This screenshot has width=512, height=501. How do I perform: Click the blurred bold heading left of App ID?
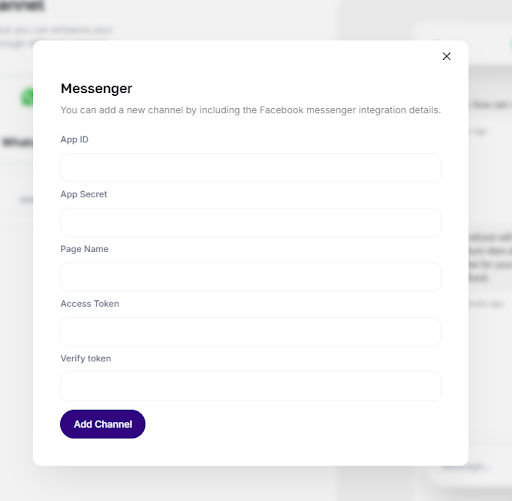click(17, 142)
